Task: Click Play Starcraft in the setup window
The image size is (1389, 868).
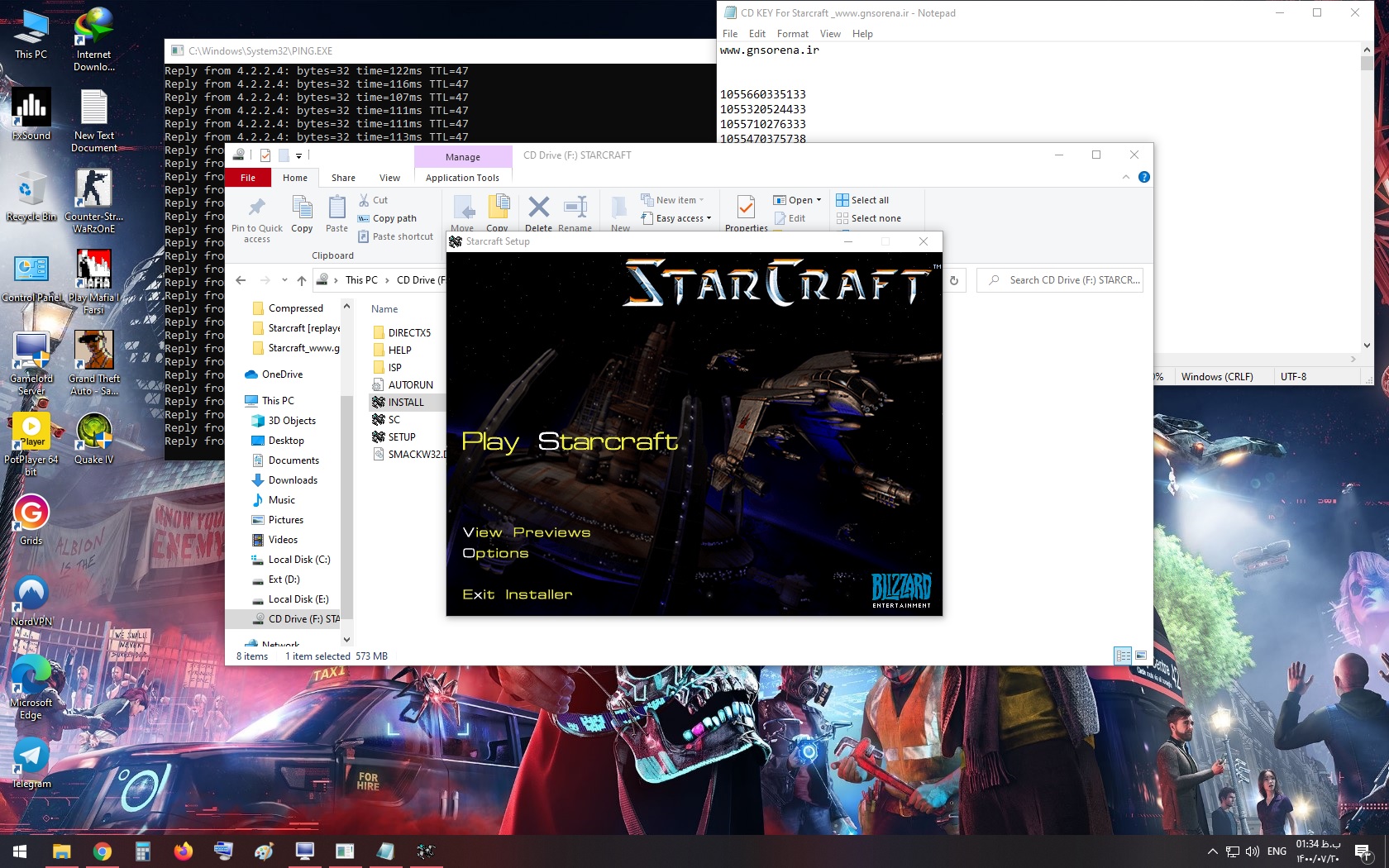Action: [569, 442]
